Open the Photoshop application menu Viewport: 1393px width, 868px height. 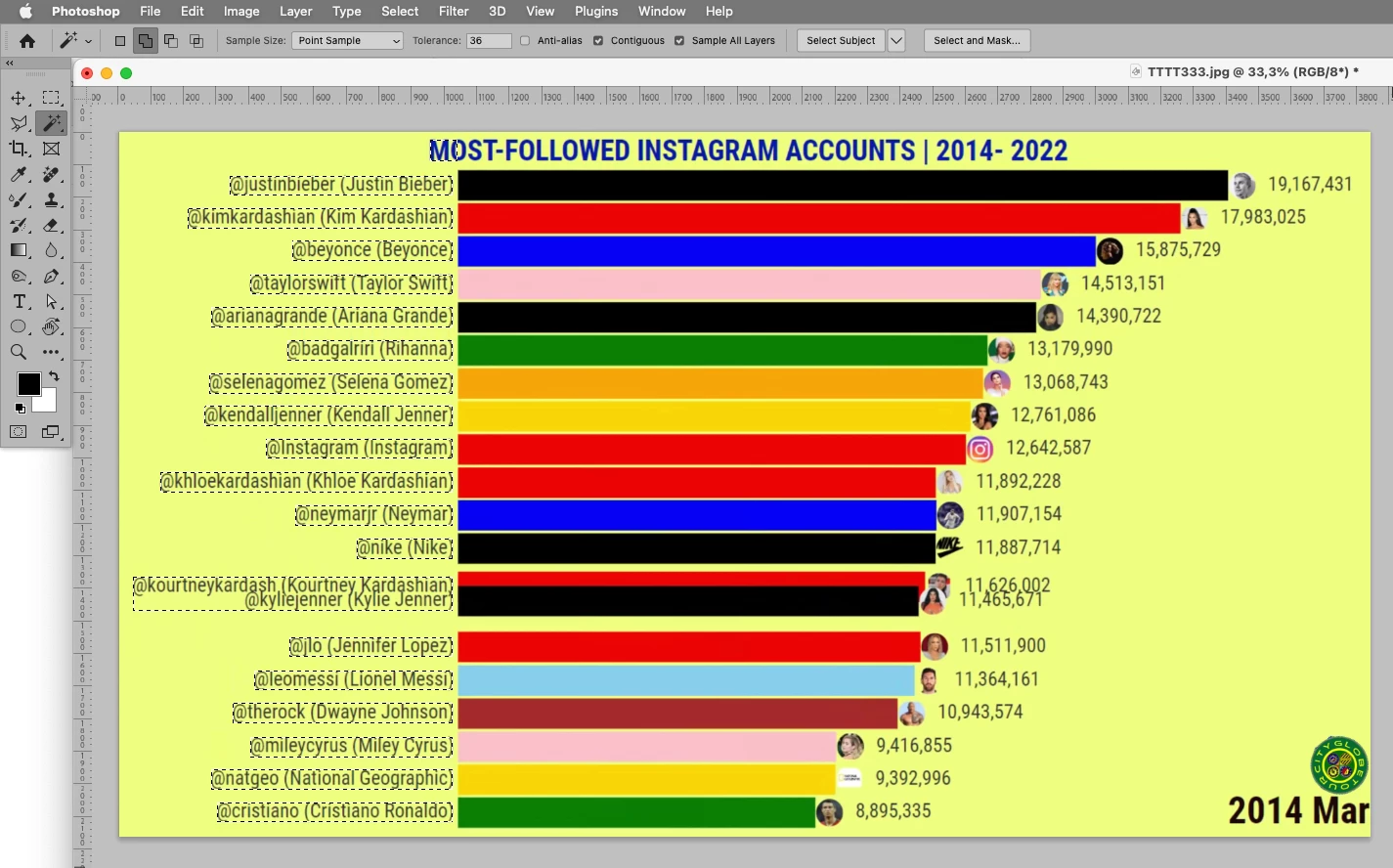pyautogui.click(x=86, y=12)
